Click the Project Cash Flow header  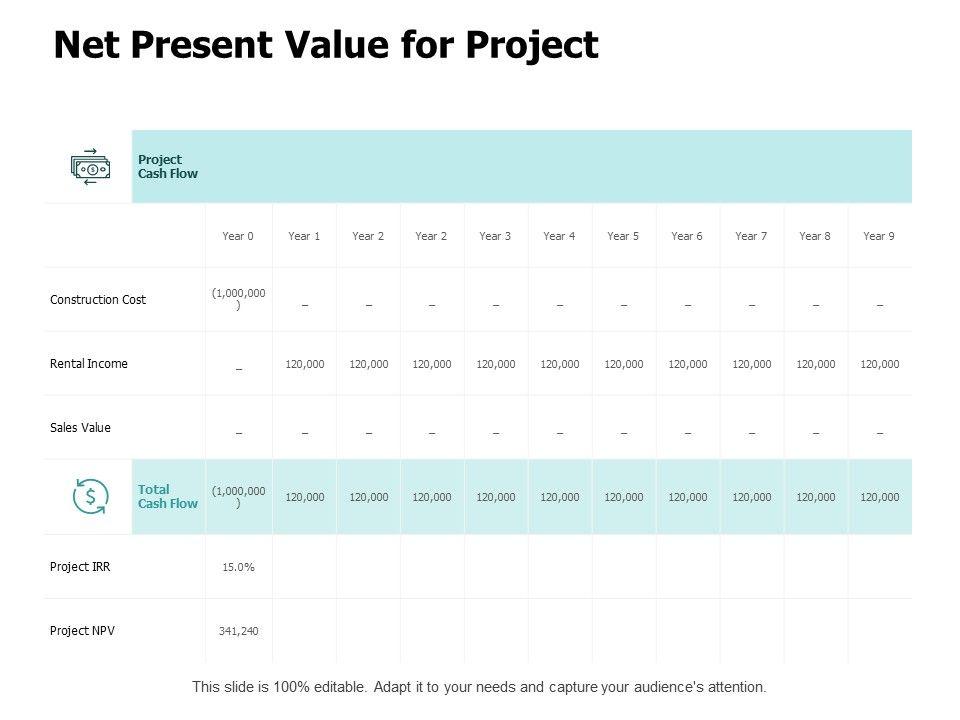point(167,167)
